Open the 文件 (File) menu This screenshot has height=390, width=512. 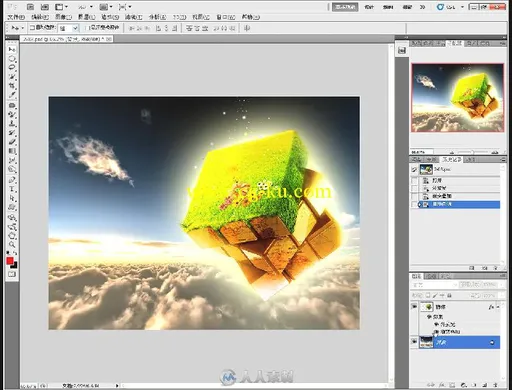coord(16,17)
